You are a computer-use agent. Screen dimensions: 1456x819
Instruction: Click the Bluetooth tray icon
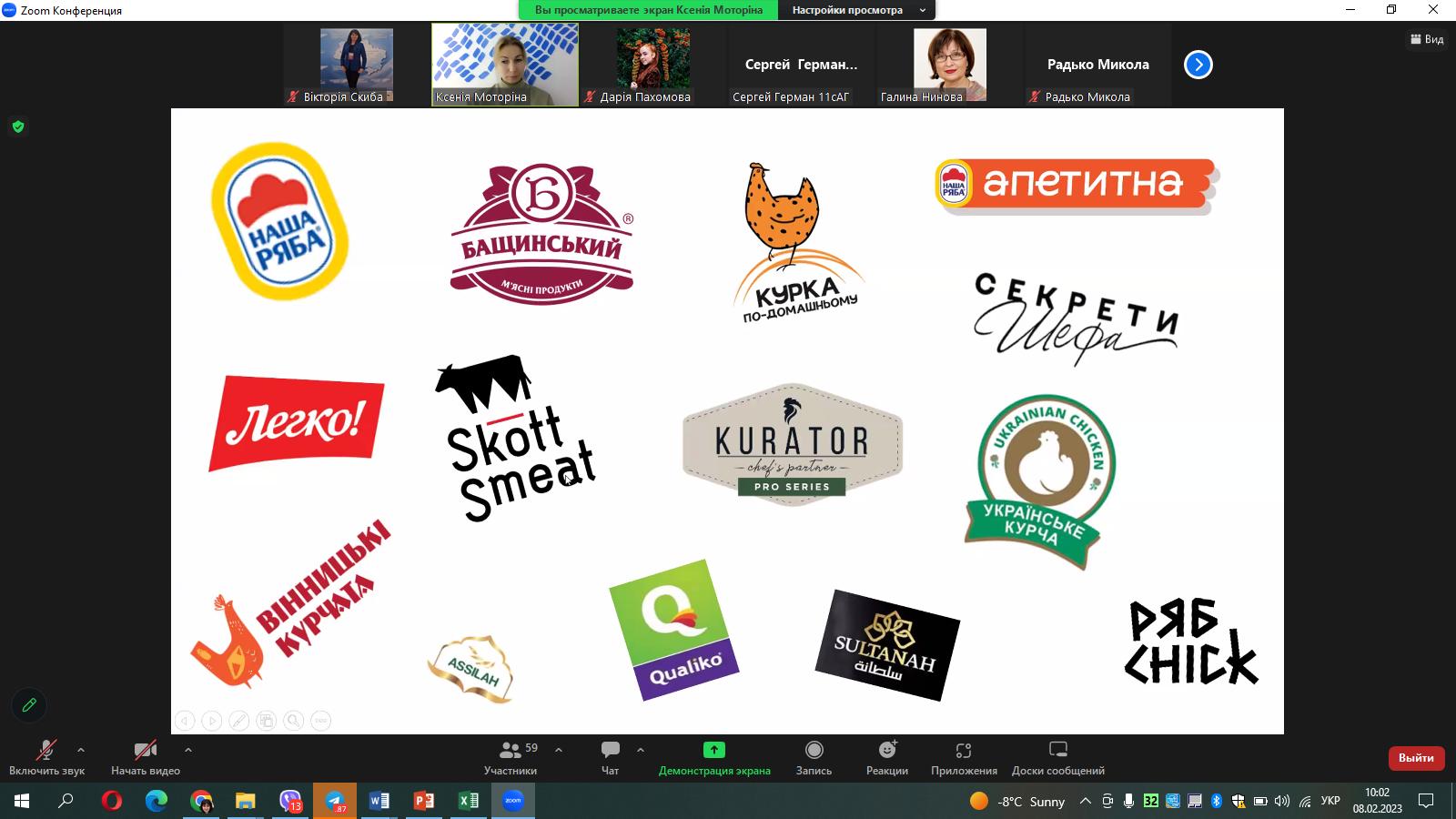point(1217,801)
